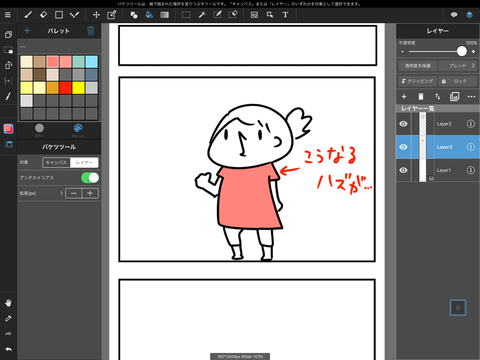
Task: Open the hamburger main menu
Action: tap(8, 15)
